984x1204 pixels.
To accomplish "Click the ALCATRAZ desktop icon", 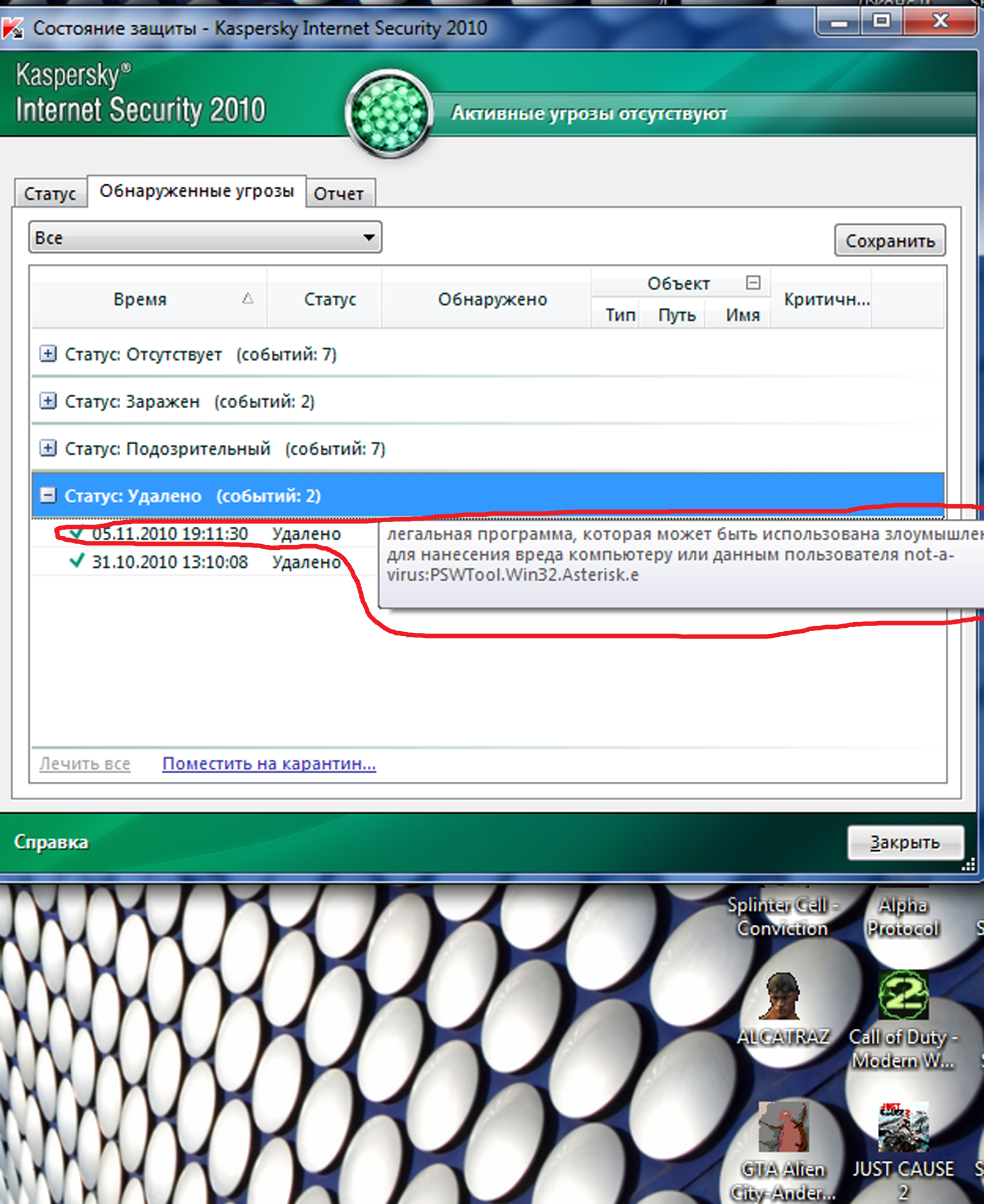I will 783,1009.
